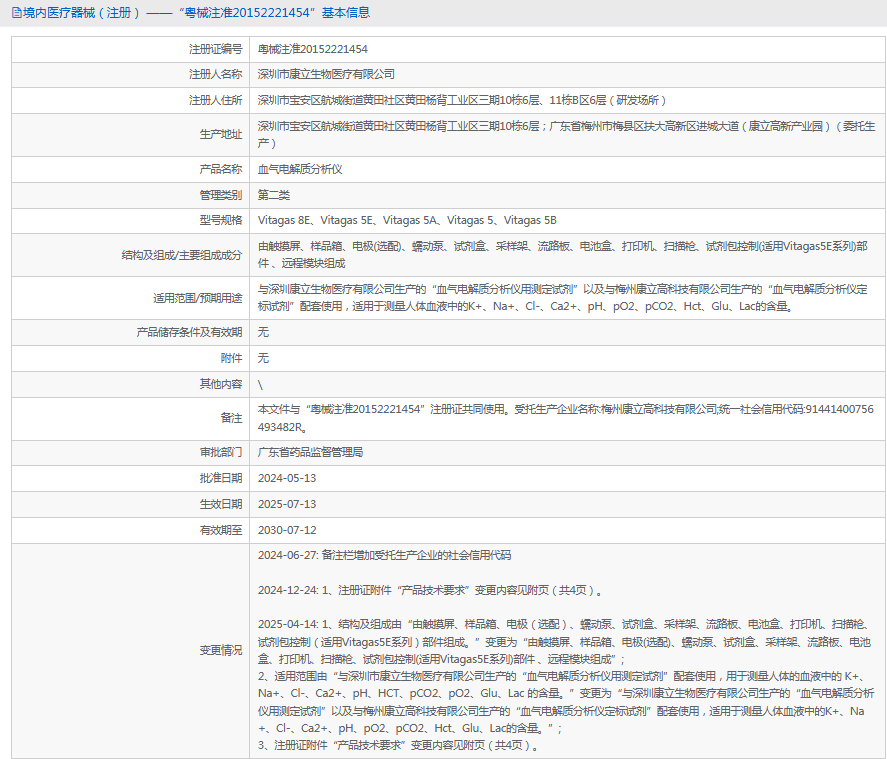Select the production address value mentioning 梅州市
Image resolution: width=887 pixels, height=759 pixels.
point(566,135)
